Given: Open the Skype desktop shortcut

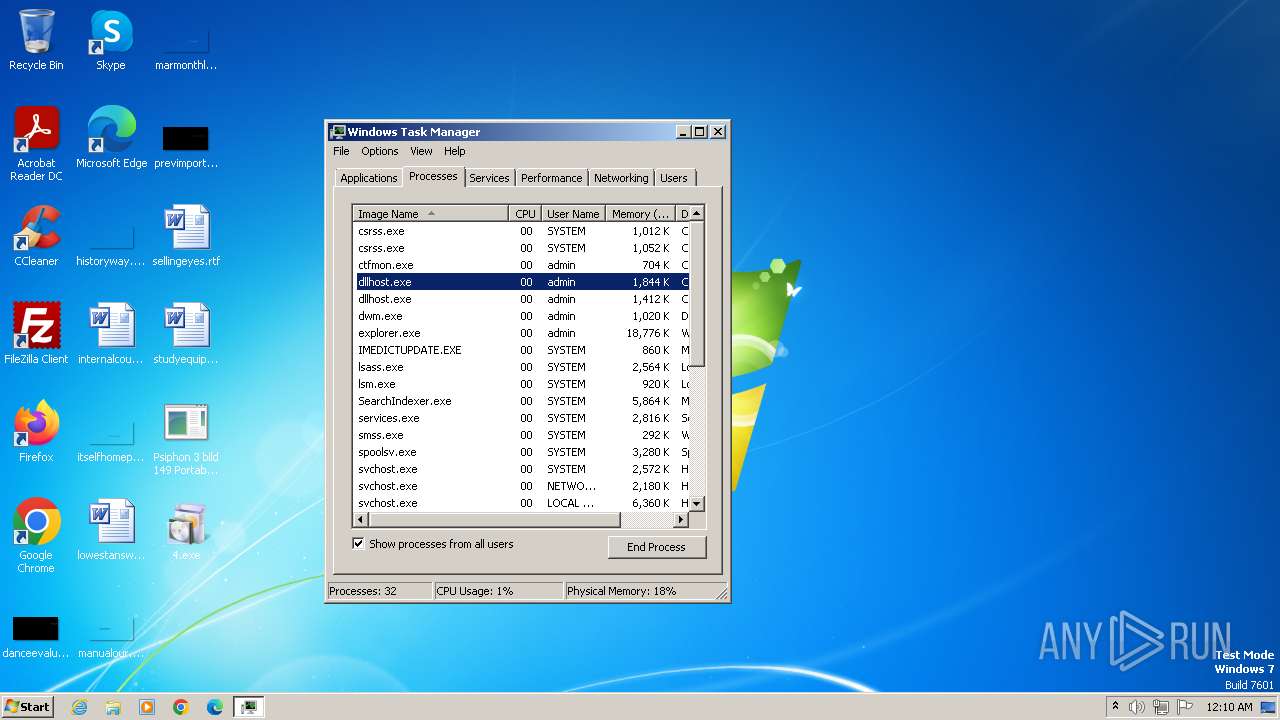Looking at the screenshot, I should tap(110, 40).
